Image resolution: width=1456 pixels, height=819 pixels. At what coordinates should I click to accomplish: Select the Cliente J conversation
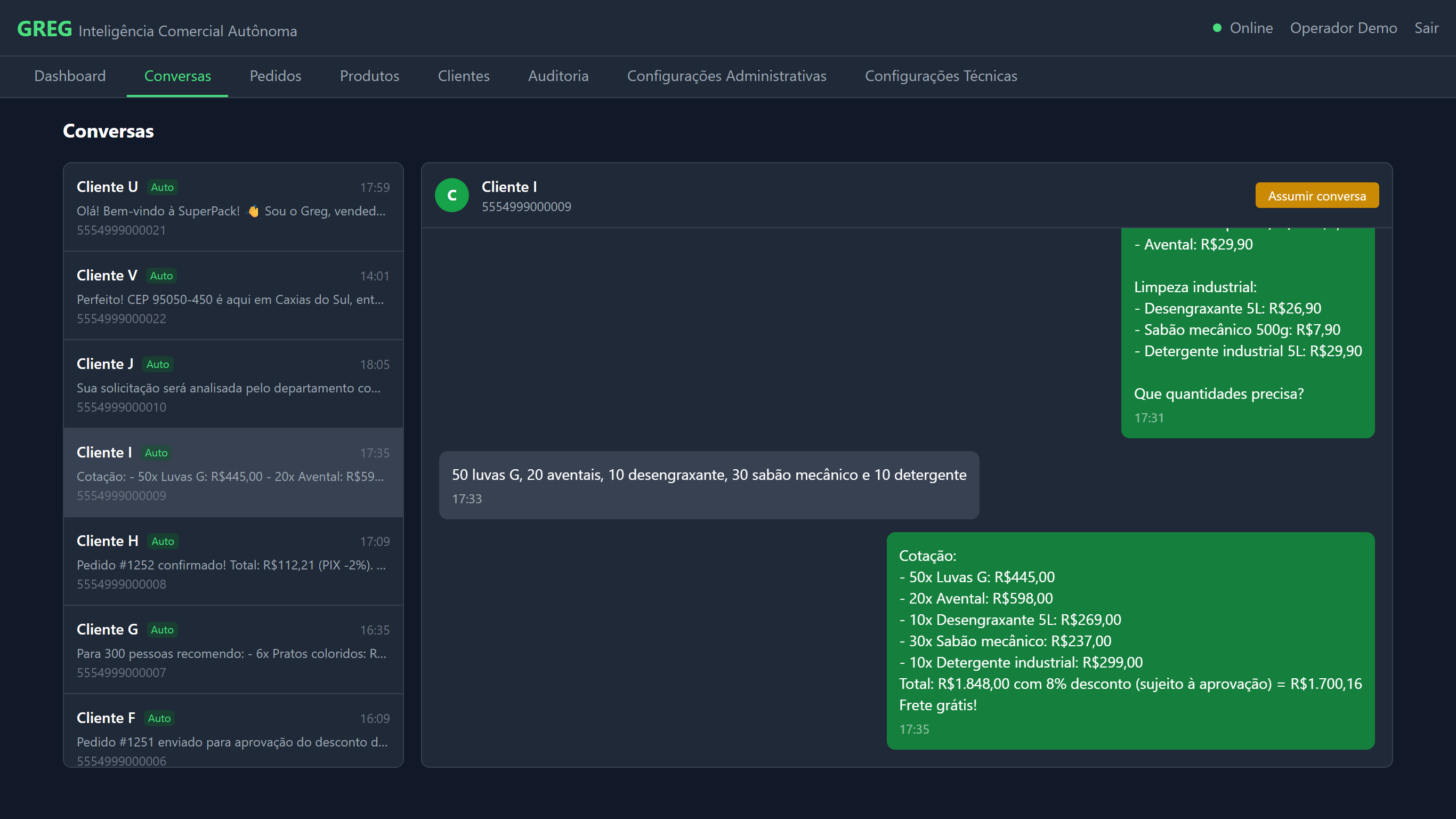pos(233,384)
